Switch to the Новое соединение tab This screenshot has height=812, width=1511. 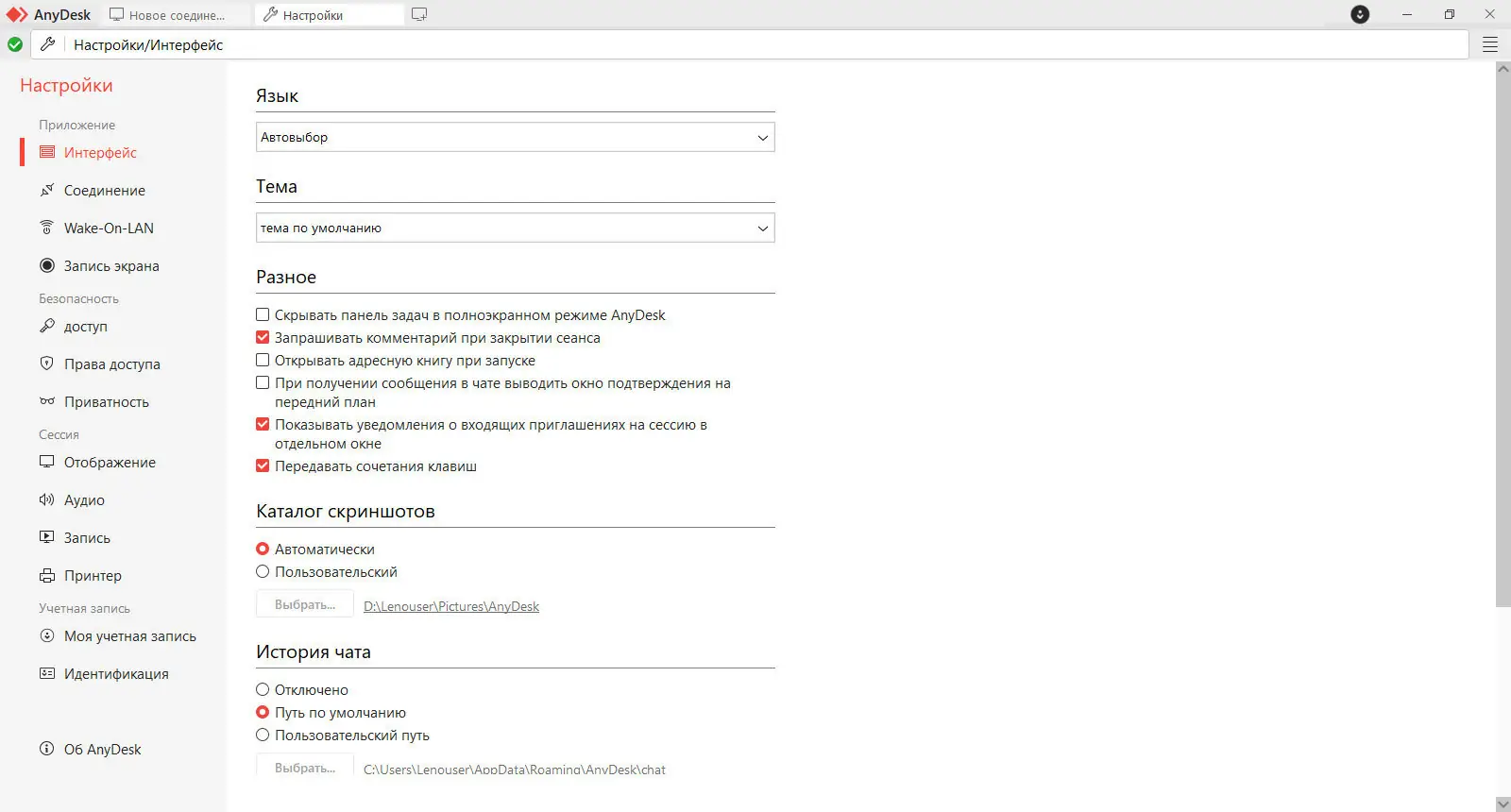pyautogui.click(x=176, y=15)
